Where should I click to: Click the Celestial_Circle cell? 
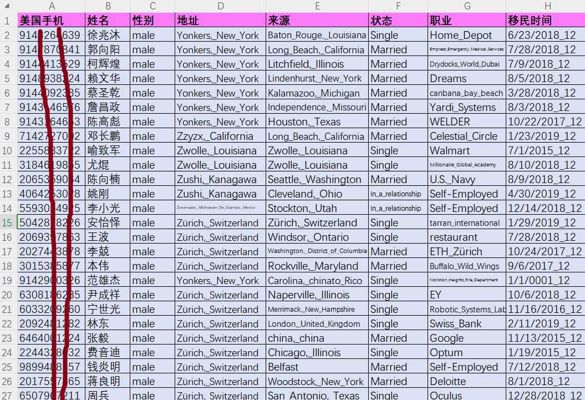coord(467,136)
